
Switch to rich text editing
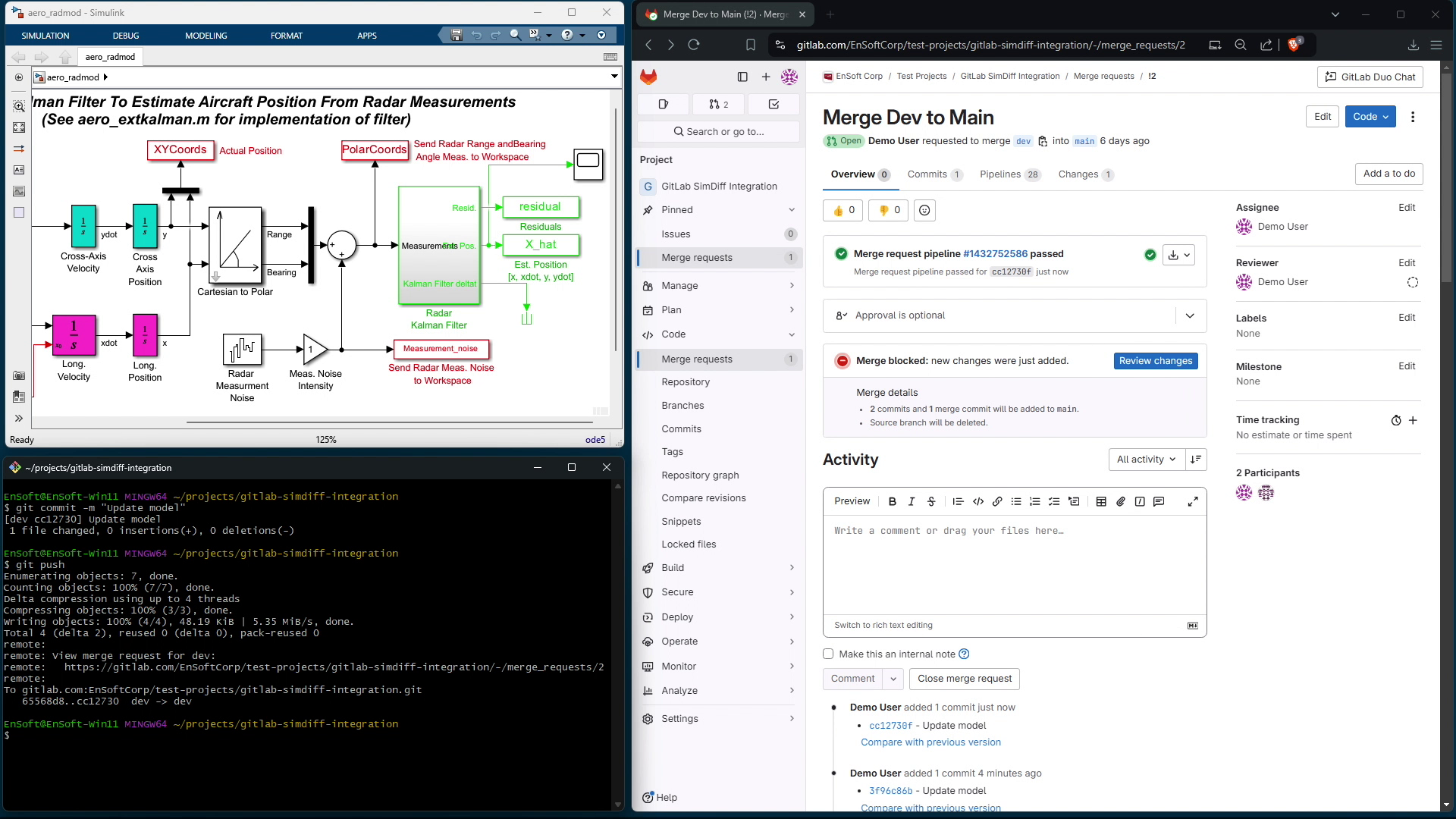click(x=883, y=625)
